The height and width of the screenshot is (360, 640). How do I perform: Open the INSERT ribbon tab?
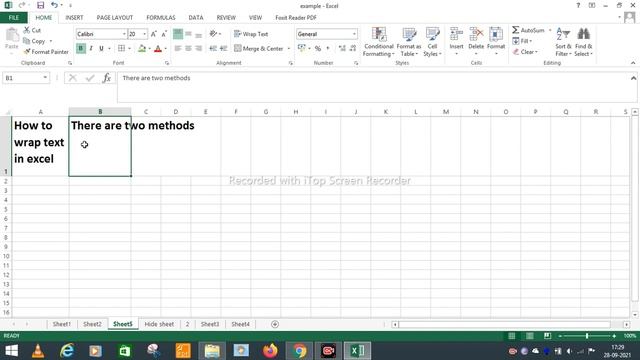click(x=74, y=18)
